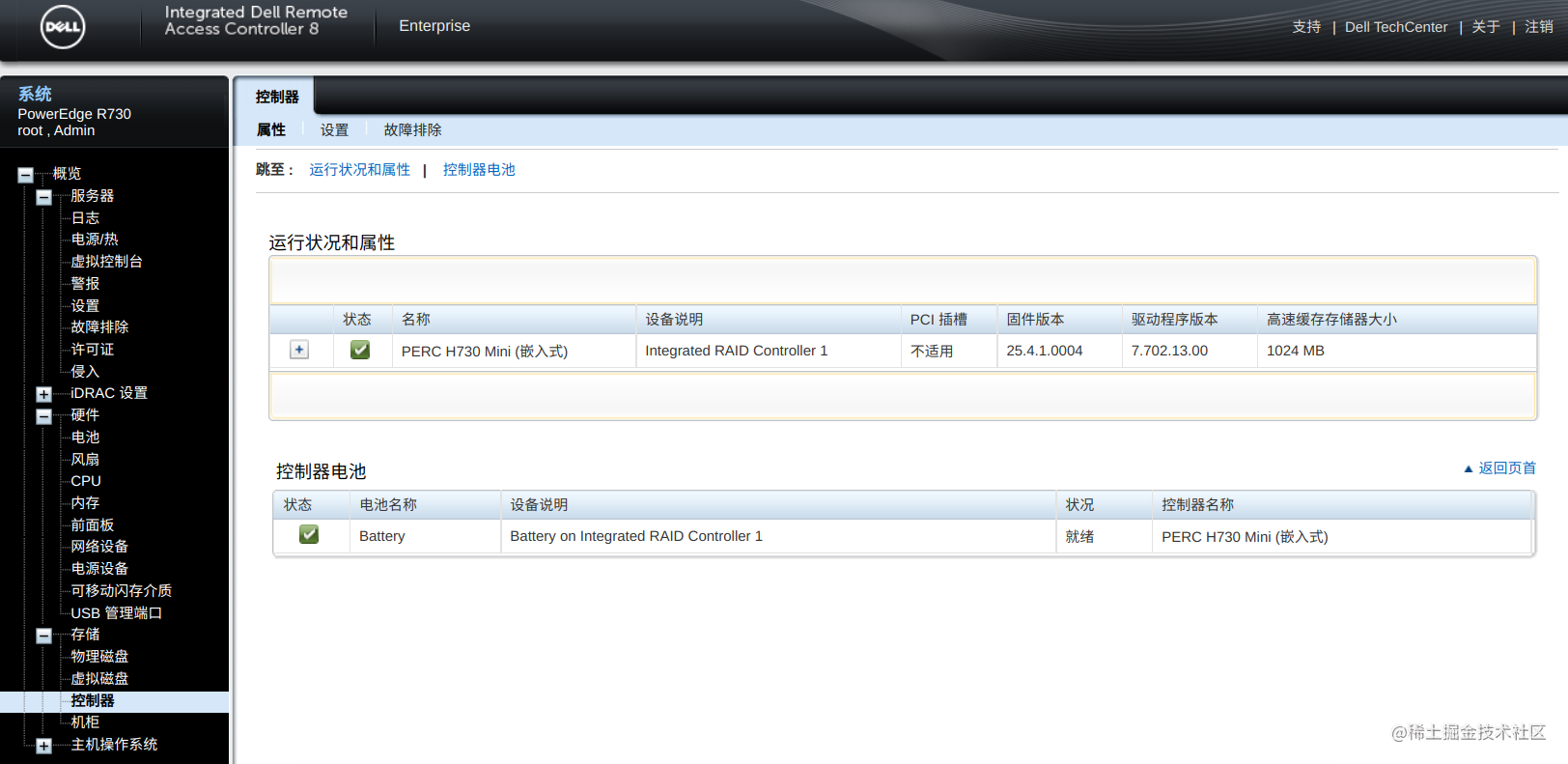Select the iDRAC 设置 tree label
The width and height of the screenshot is (1568, 764).
pos(109,393)
